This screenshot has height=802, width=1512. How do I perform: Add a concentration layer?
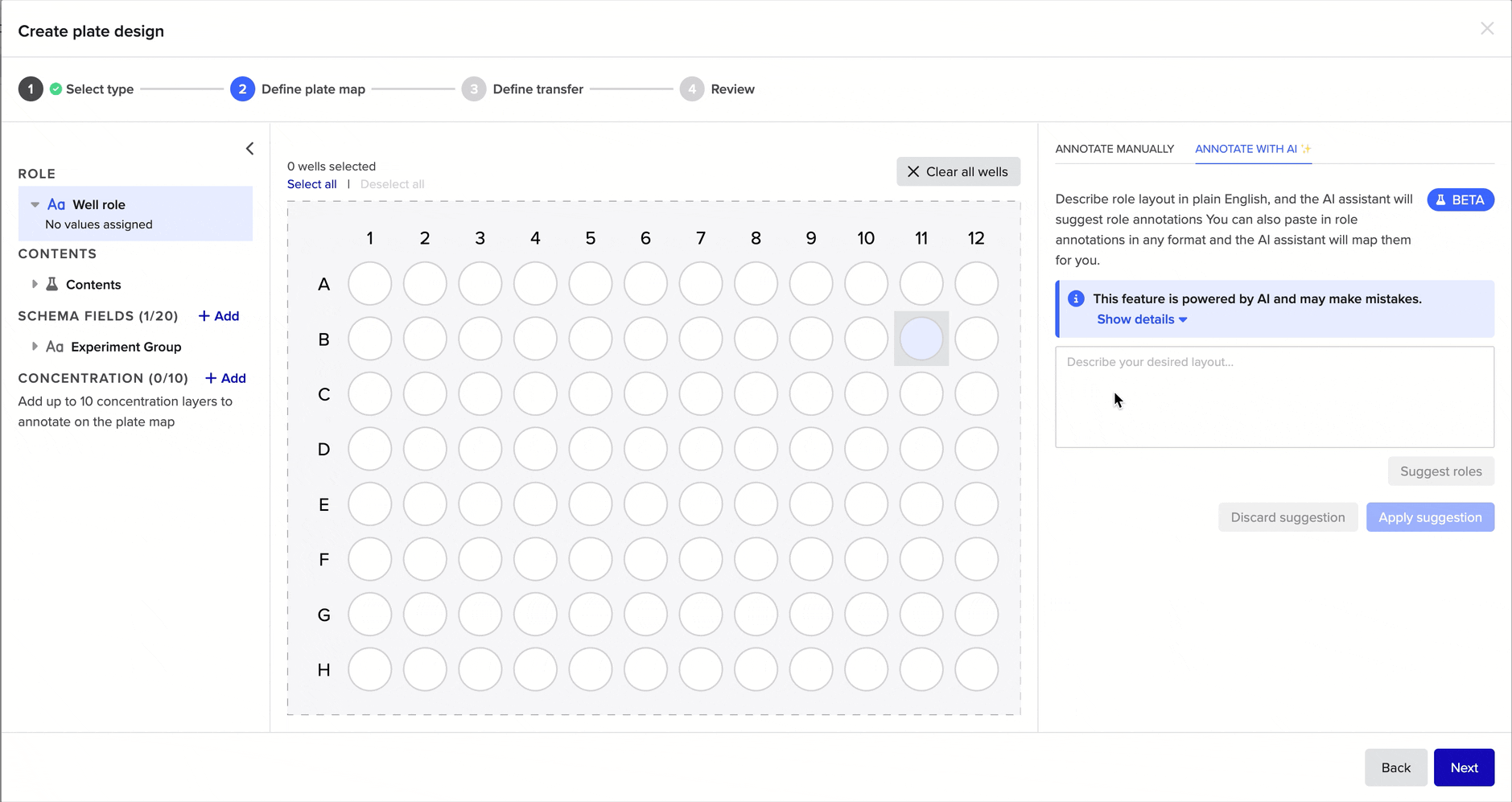point(225,378)
